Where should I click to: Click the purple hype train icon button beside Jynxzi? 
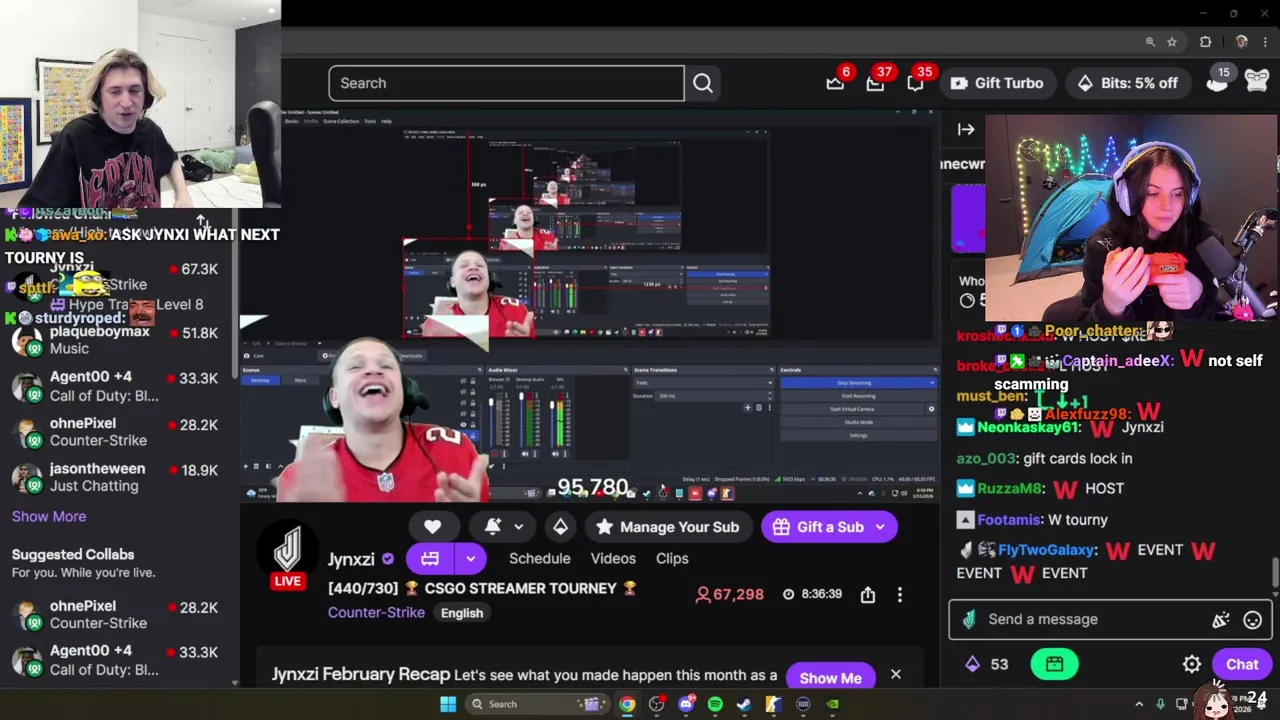point(430,559)
